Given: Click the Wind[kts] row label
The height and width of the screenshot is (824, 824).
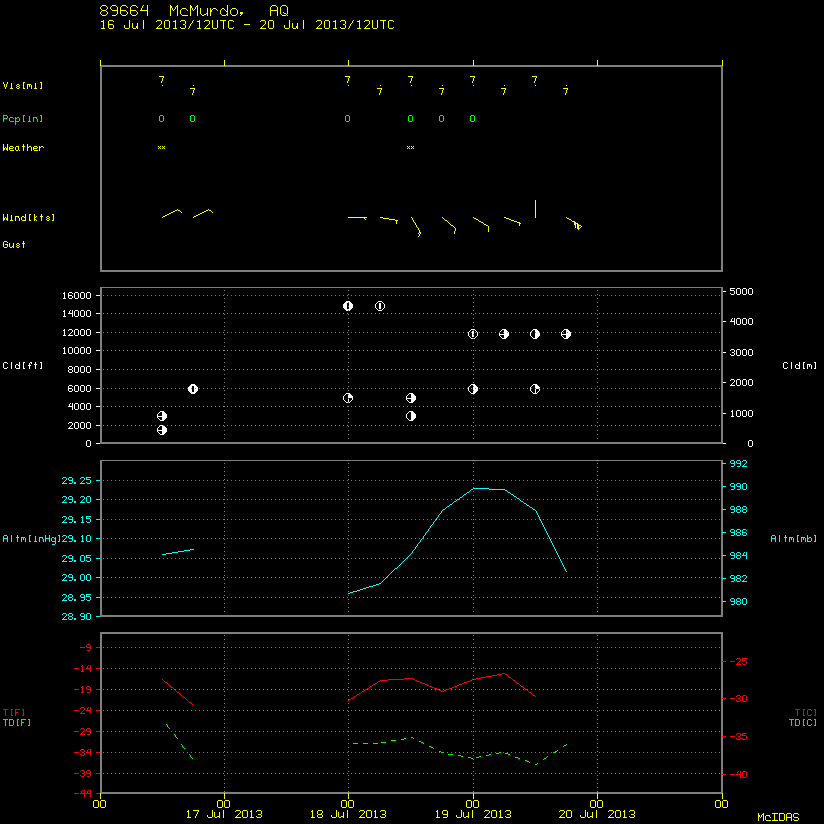Looking at the screenshot, I should pyautogui.click(x=29, y=218).
